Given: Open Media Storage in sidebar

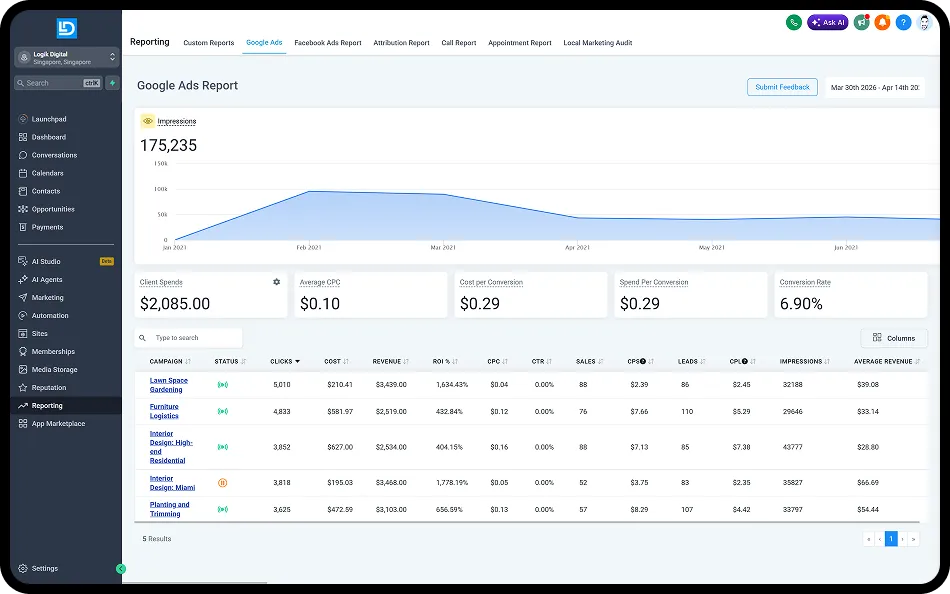Looking at the screenshot, I should pyautogui.click(x=54, y=369).
